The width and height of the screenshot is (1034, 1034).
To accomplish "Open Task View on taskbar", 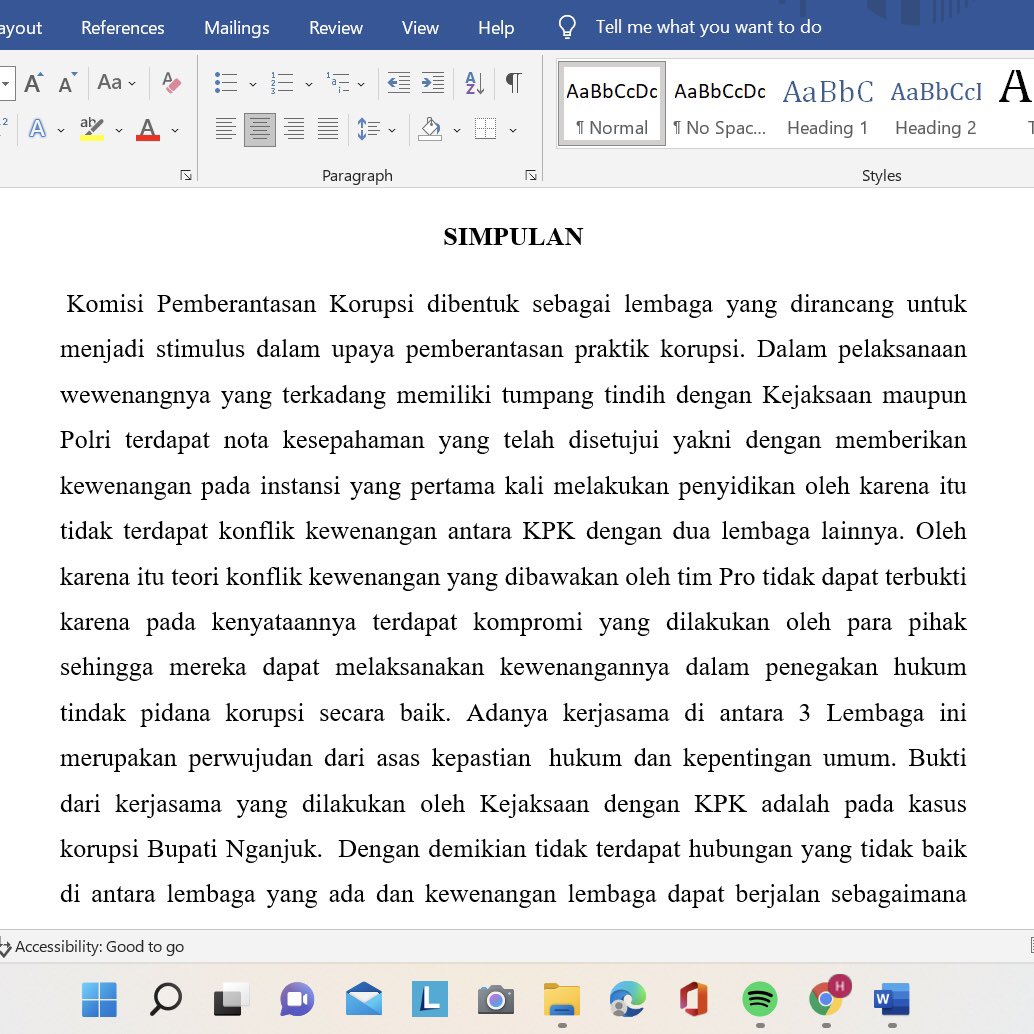I will [231, 999].
